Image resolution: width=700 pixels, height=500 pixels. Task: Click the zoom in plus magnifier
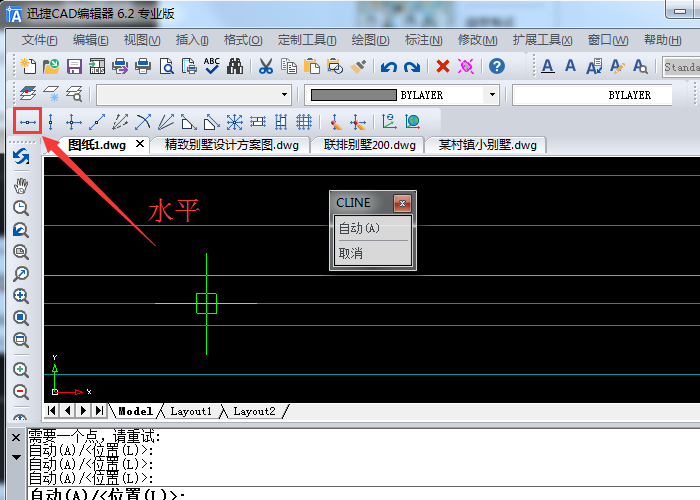click(20, 370)
